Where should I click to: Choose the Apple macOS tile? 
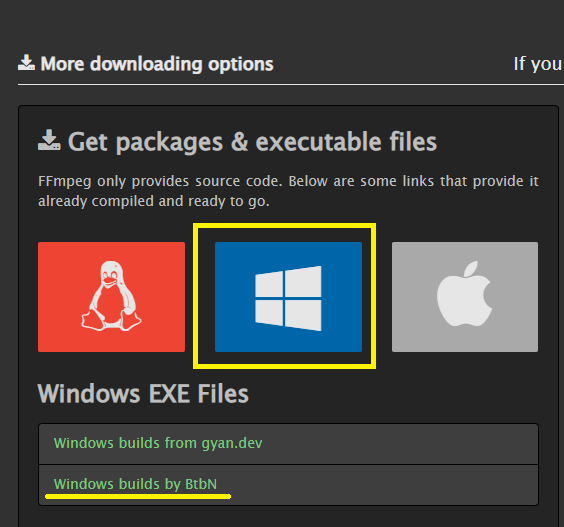(x=465, y=297)
